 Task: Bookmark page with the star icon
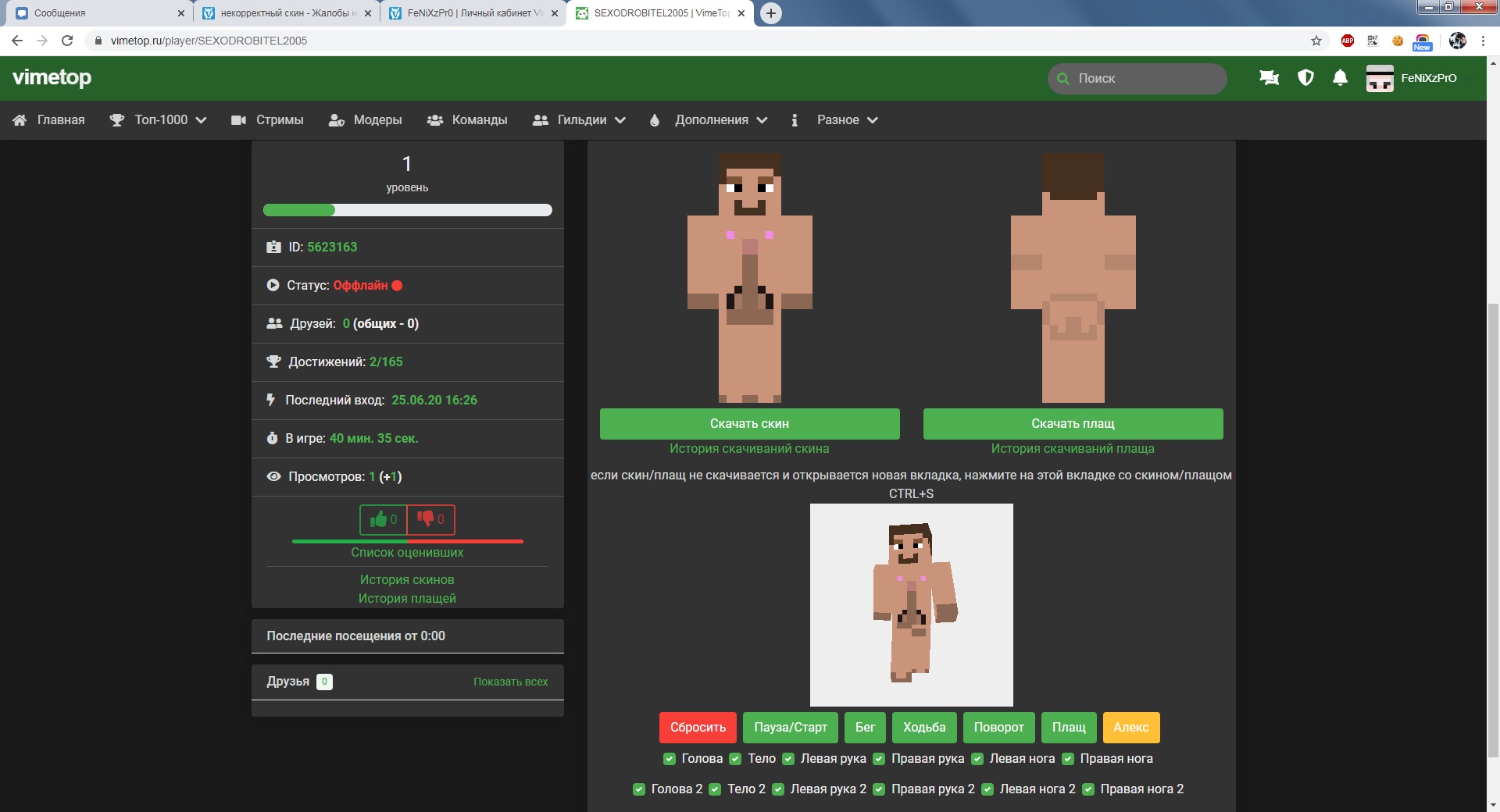point(1316,41)
